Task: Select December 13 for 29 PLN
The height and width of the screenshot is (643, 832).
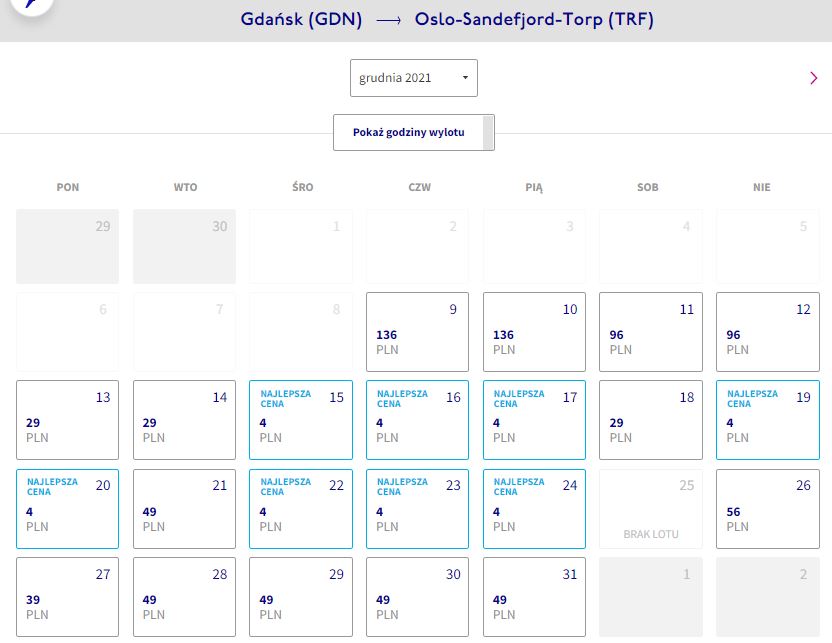Action: [67, 420]
